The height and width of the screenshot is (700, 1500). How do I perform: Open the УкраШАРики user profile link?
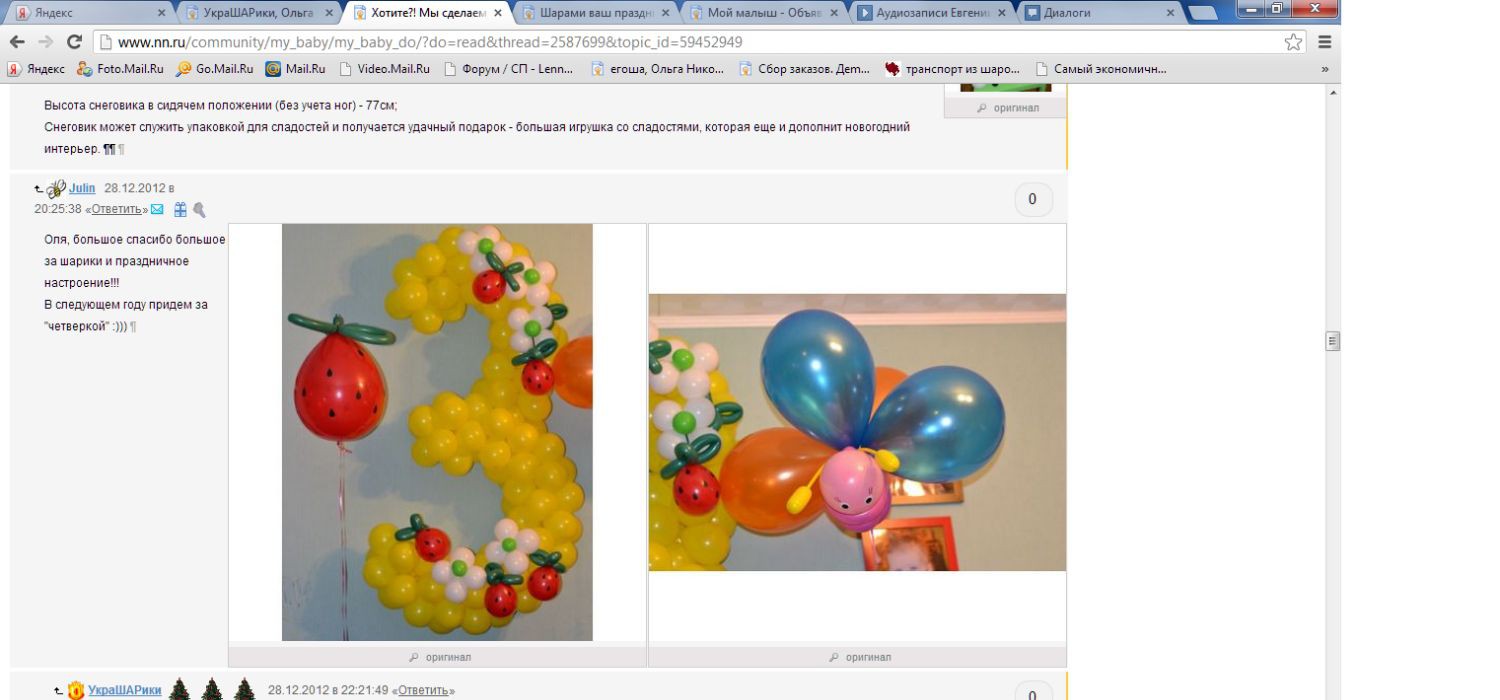pos(125,690)
